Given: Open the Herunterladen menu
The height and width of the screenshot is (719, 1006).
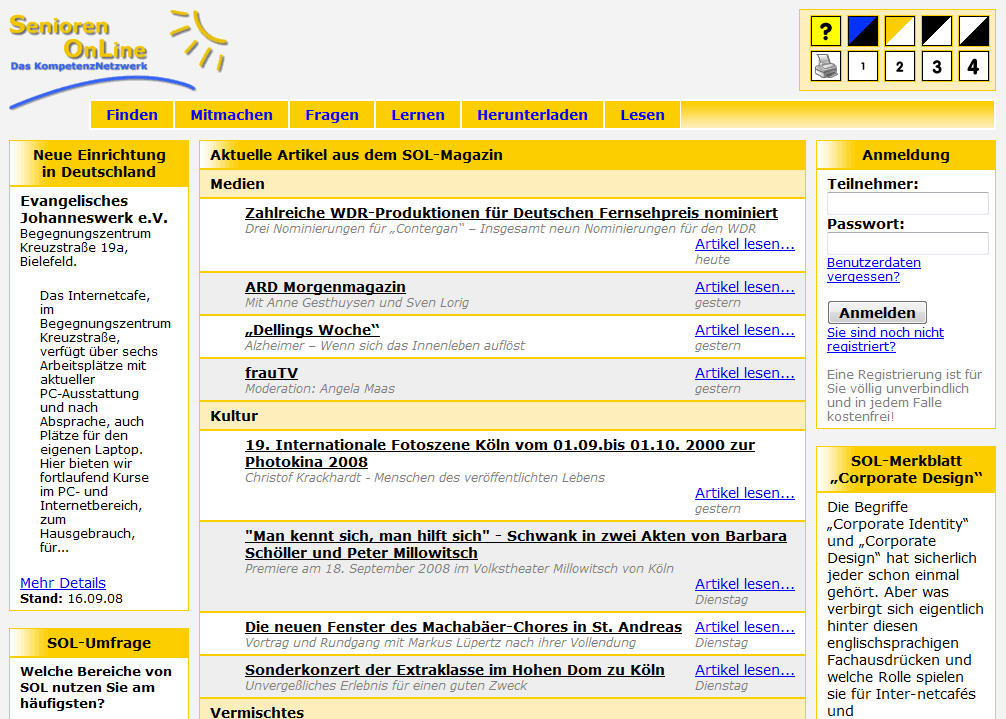Looking at the screenshot, I should click(532, 115).
